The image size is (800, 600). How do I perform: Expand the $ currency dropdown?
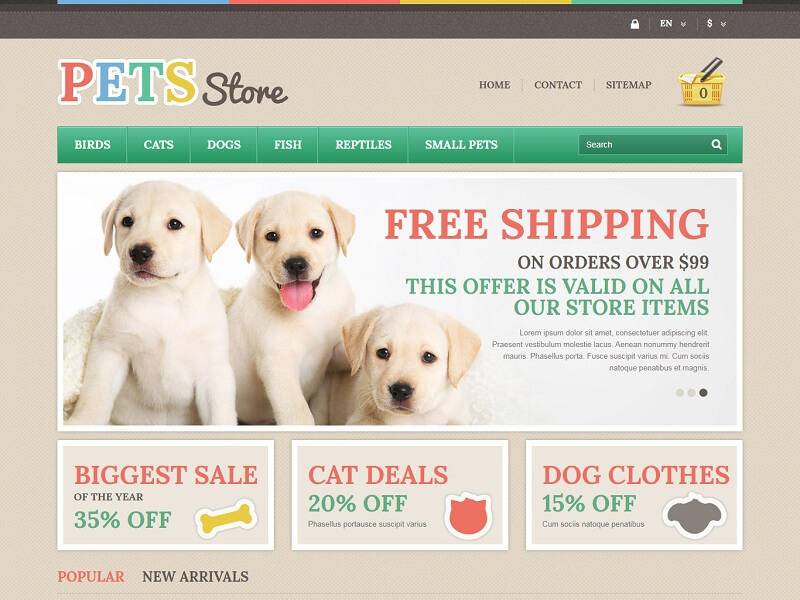[x=716, y=23]
